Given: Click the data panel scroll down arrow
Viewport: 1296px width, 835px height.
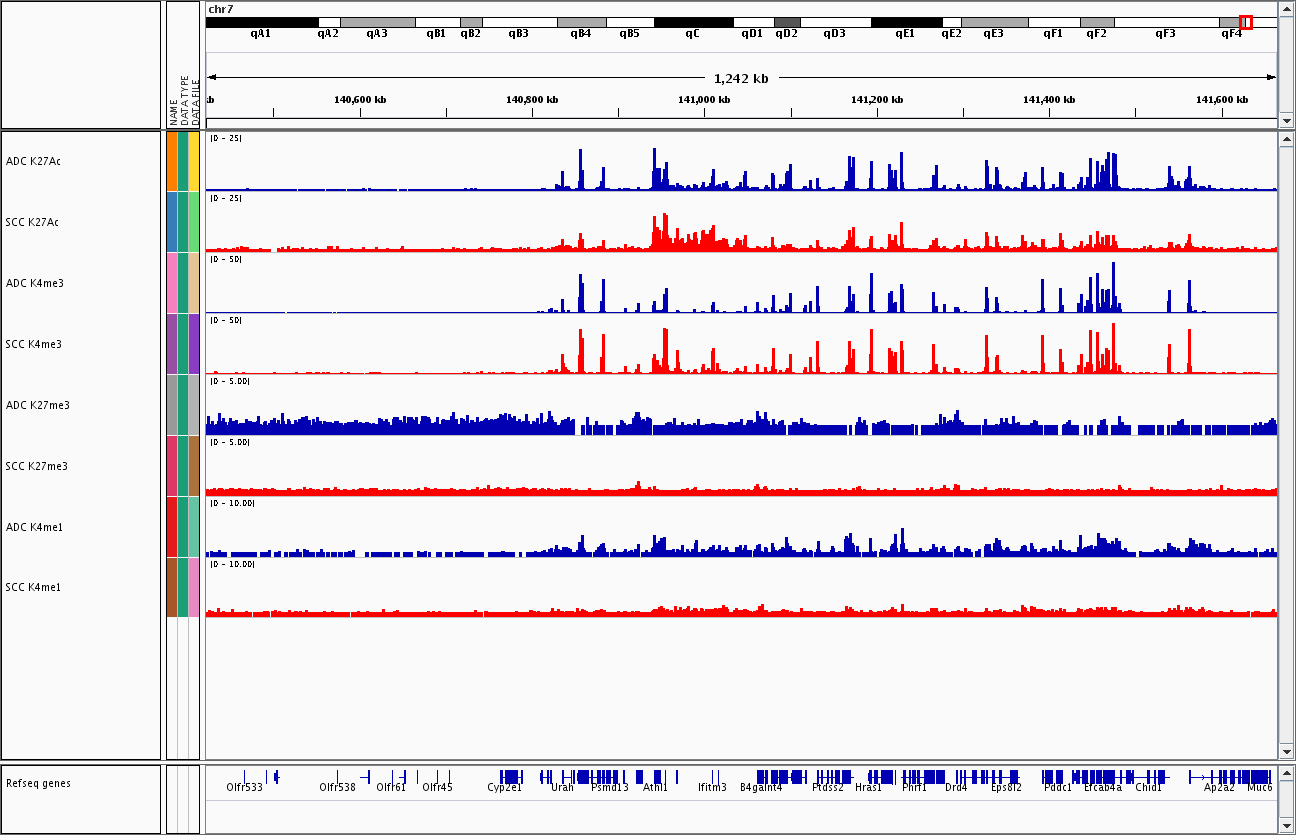Looking at the screenshot, I should coord(1286,751).
